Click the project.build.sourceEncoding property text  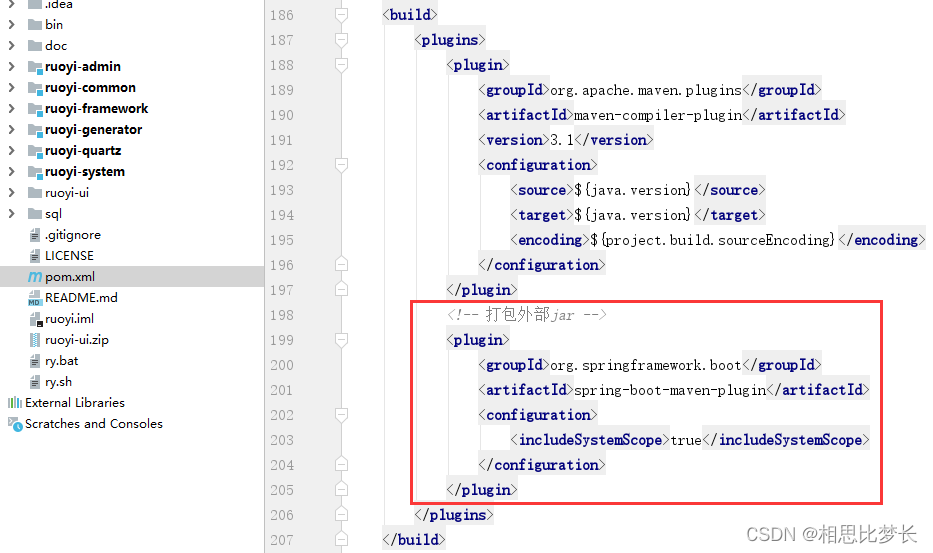713,240
